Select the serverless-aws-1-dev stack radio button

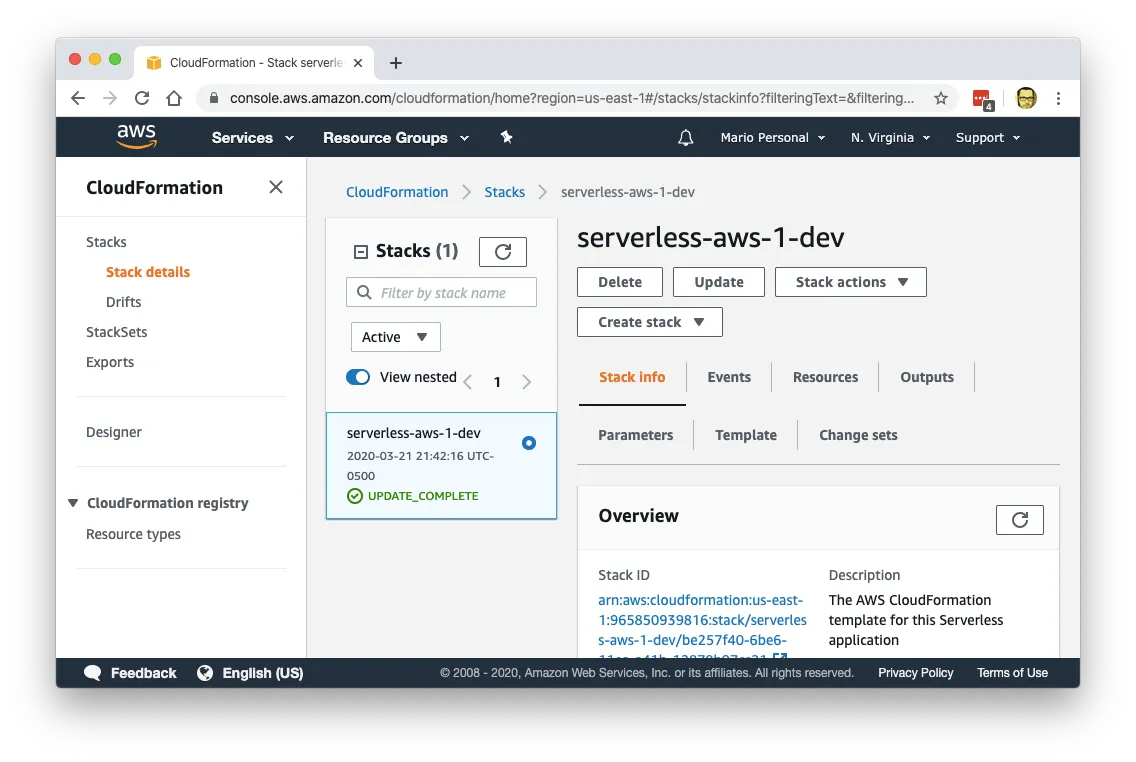click(x=529, y=443)
